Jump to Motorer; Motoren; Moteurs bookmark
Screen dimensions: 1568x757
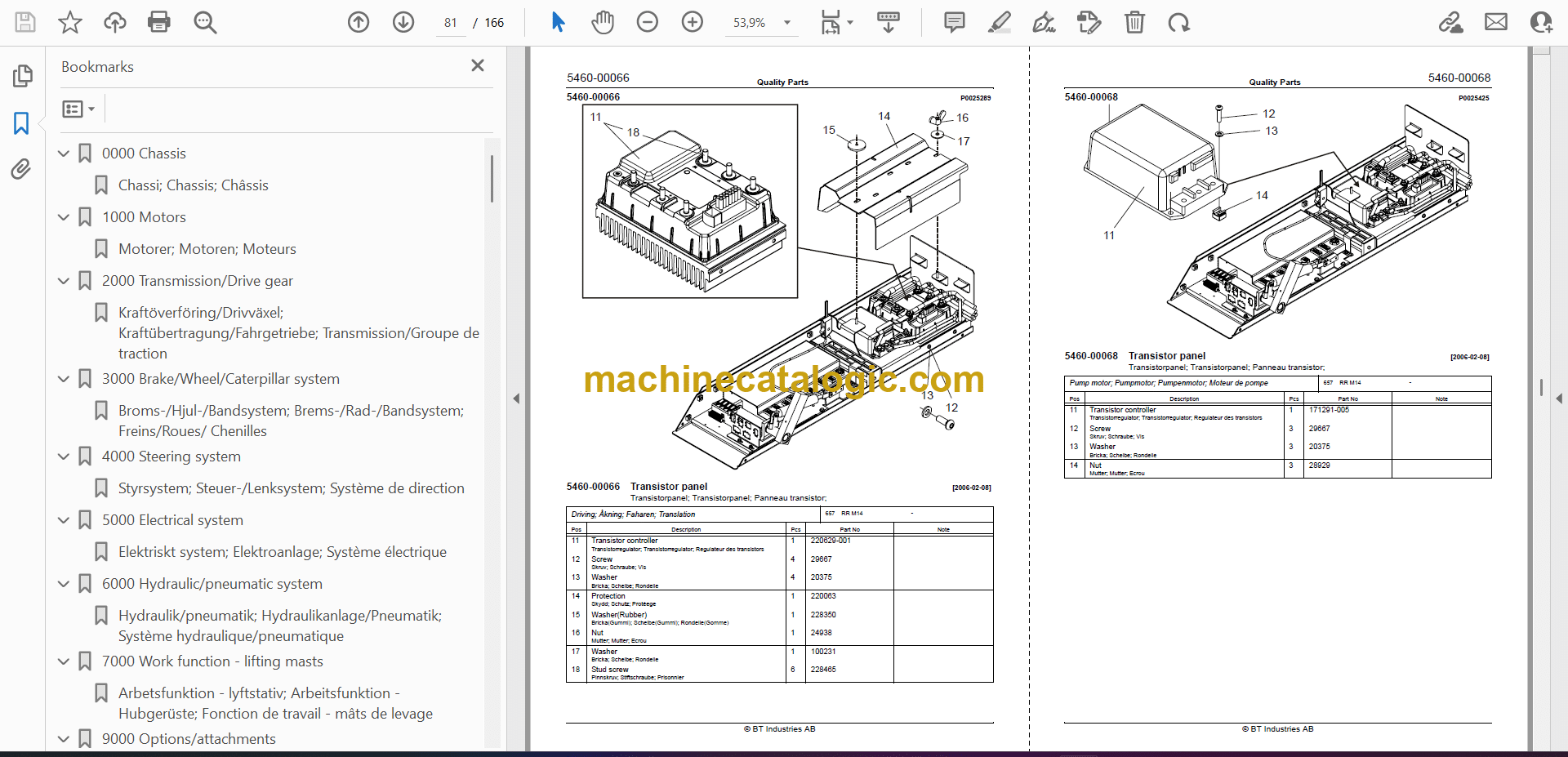coord(207,249)
